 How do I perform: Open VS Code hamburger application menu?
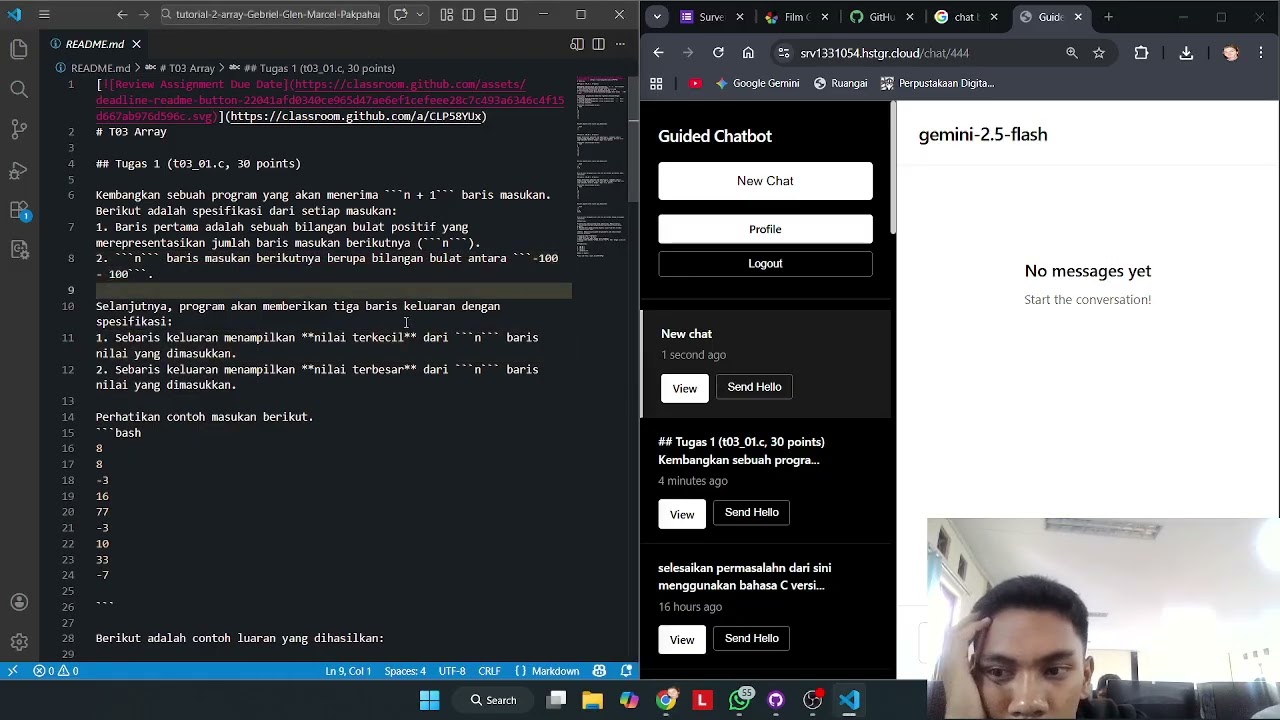(44, 14)
